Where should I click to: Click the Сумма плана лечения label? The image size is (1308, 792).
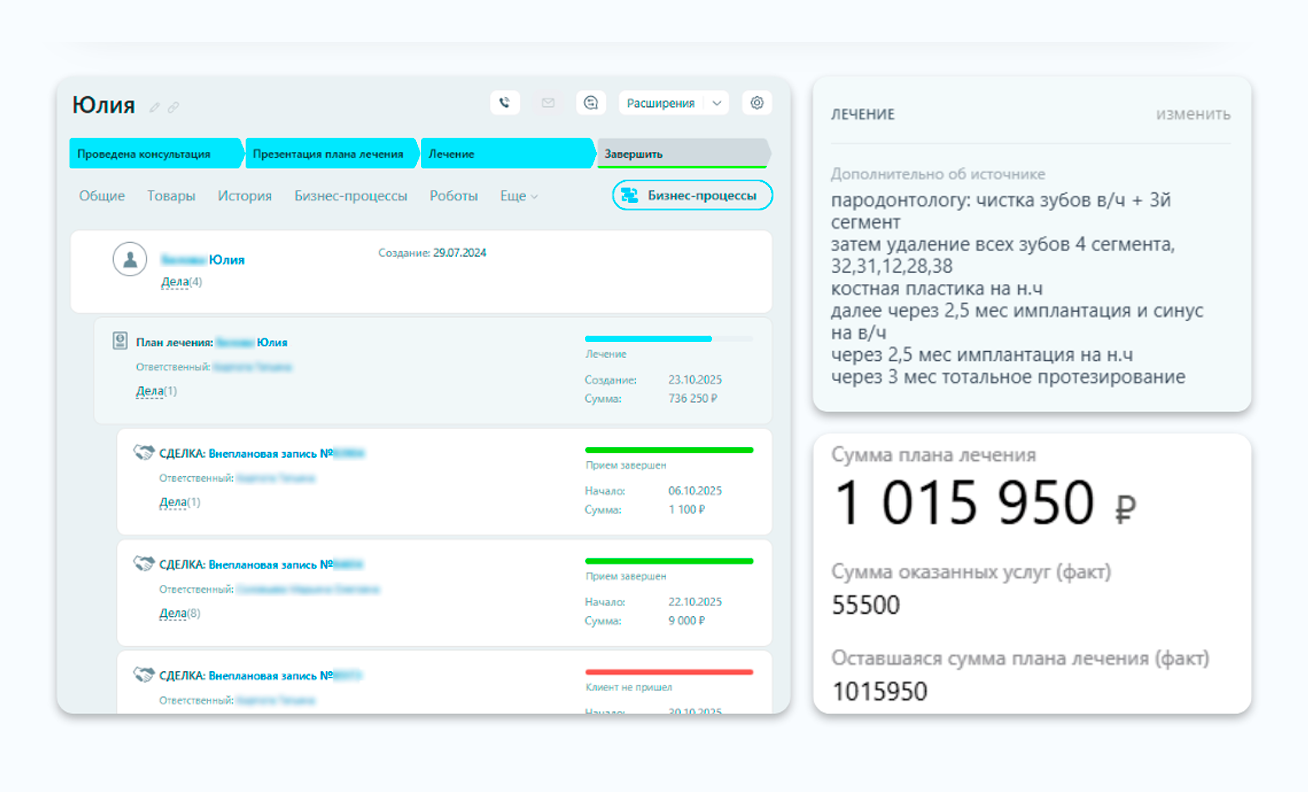(934, 455)
